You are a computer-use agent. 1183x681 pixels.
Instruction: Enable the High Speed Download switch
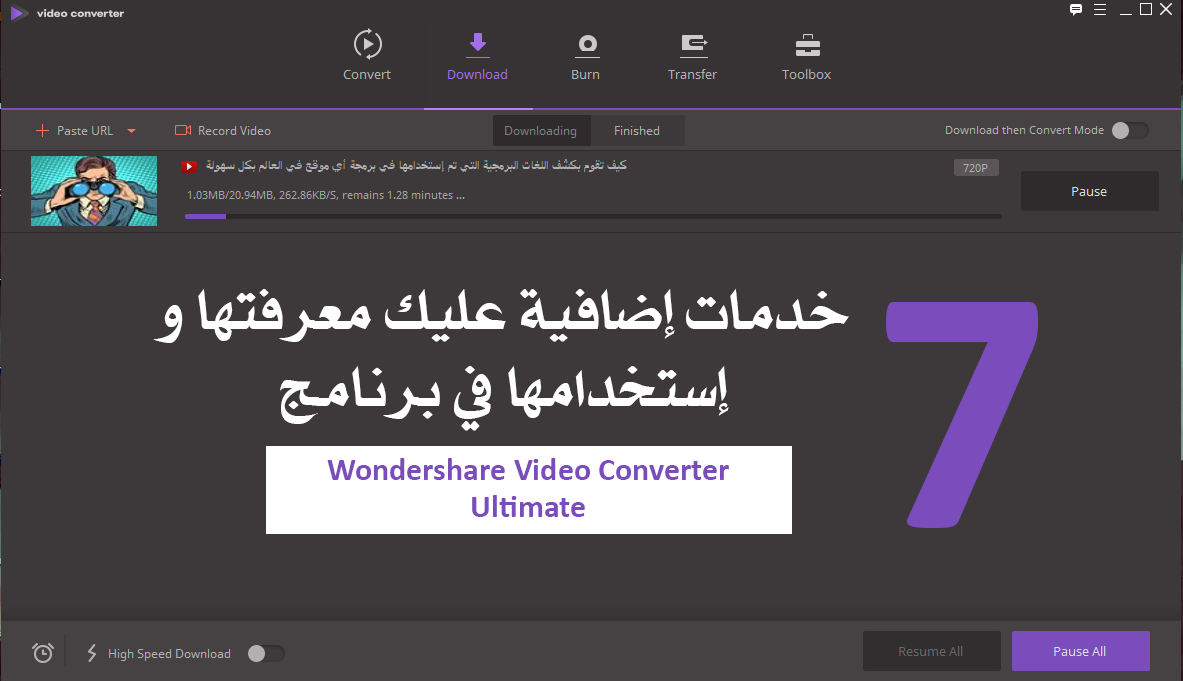click(x=266, y=653)
